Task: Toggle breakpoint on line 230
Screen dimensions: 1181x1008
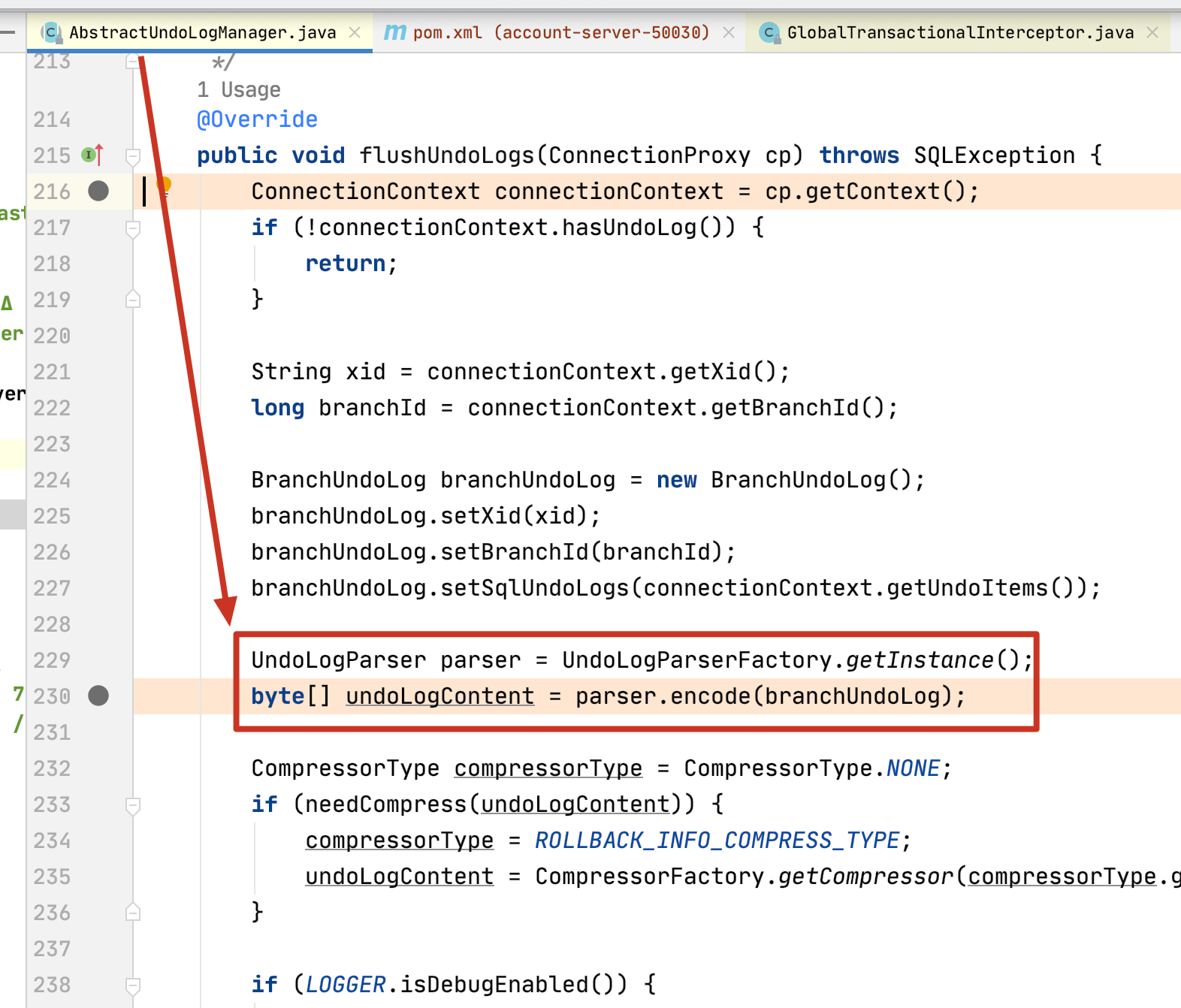Action: point(98,696)
